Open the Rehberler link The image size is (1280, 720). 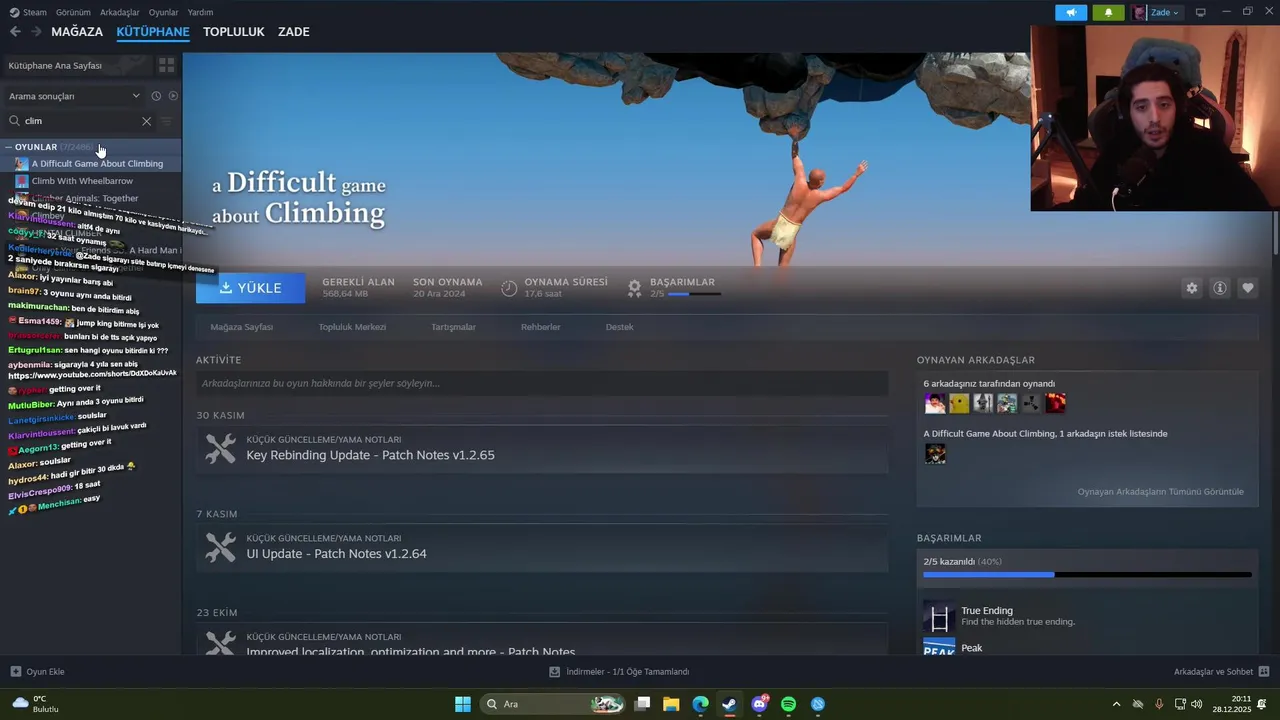click(x=540, y=327)
